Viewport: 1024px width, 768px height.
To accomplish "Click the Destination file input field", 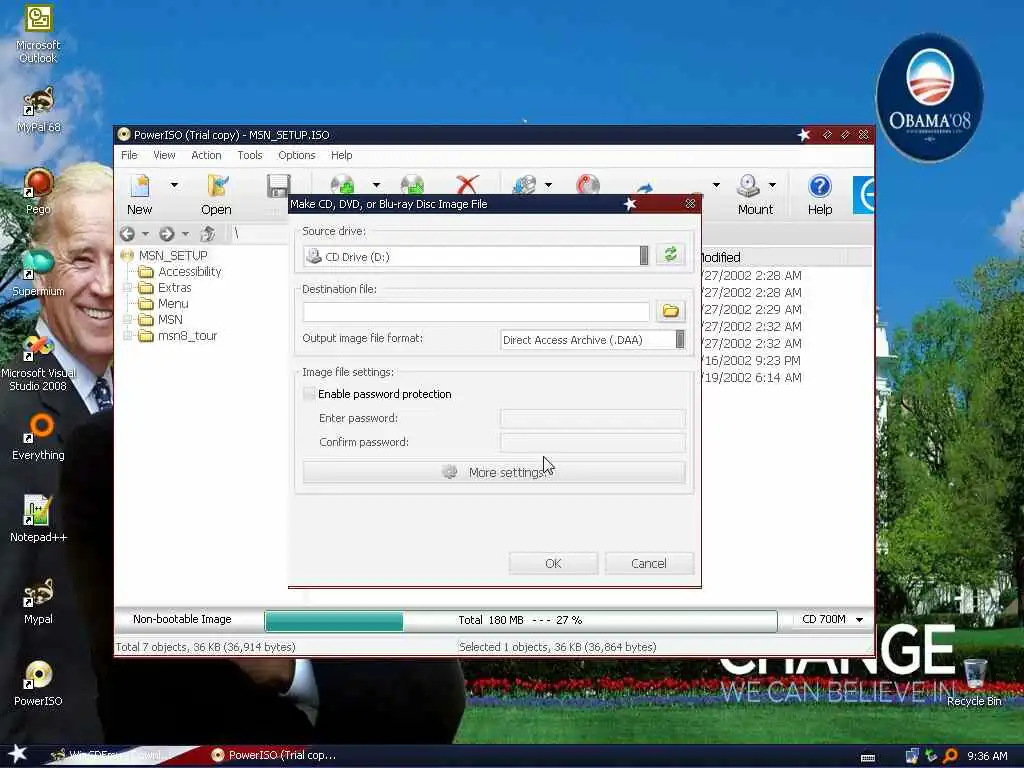I will (x=475, y=312).
